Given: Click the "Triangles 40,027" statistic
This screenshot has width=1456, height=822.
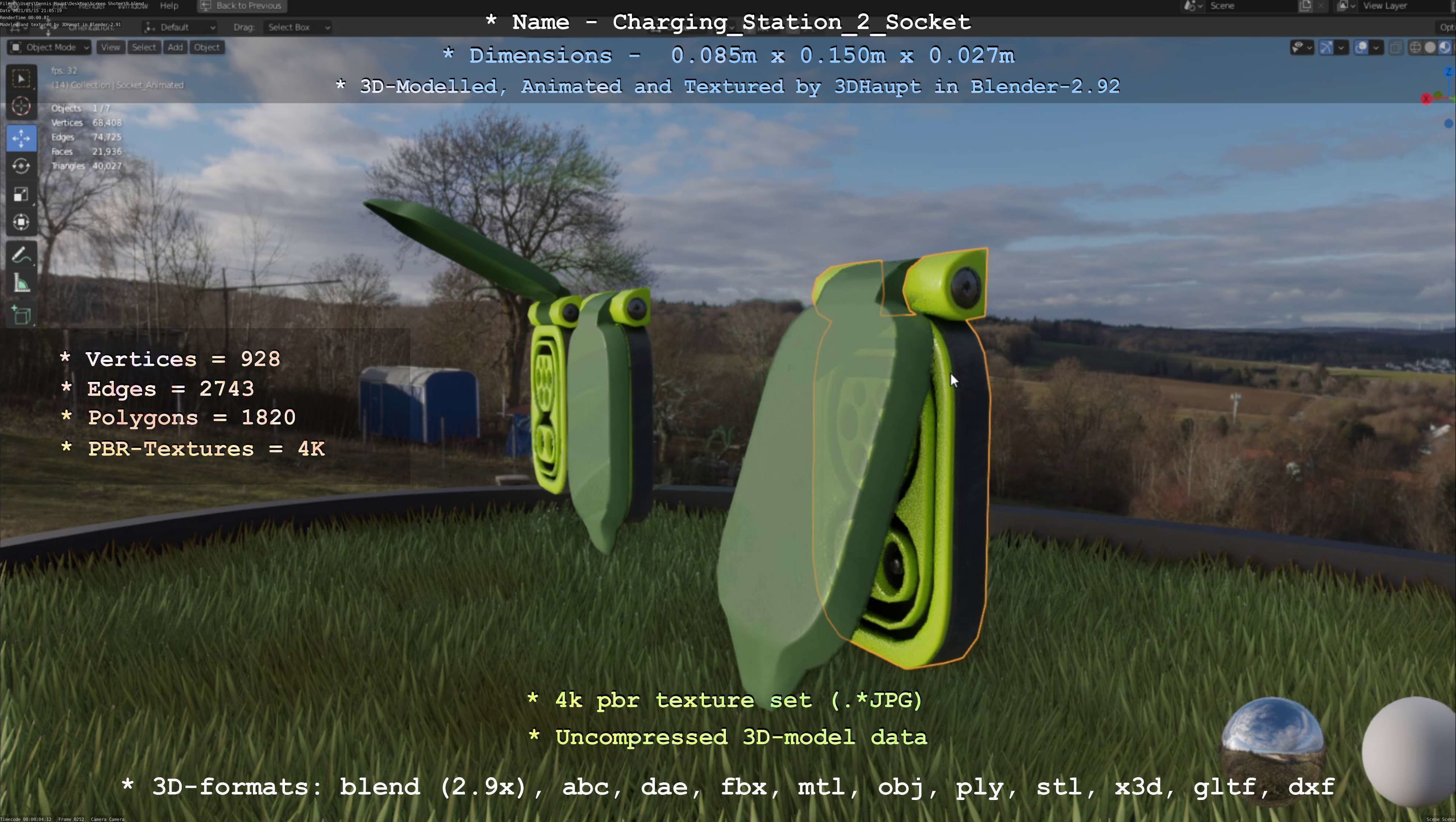Looking at the screenshot, I should (x=86, y=166).
